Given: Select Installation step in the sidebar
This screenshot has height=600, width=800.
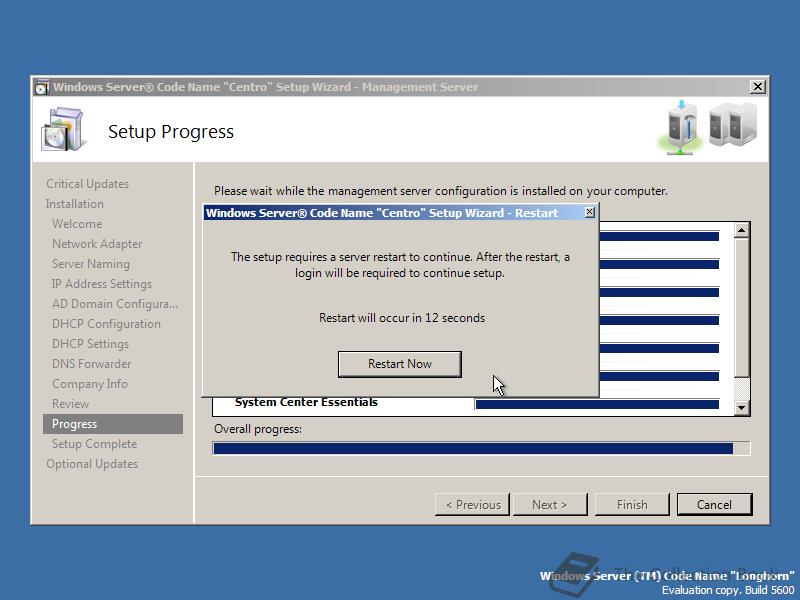Looking at the screenshot, I should (74, 204).
